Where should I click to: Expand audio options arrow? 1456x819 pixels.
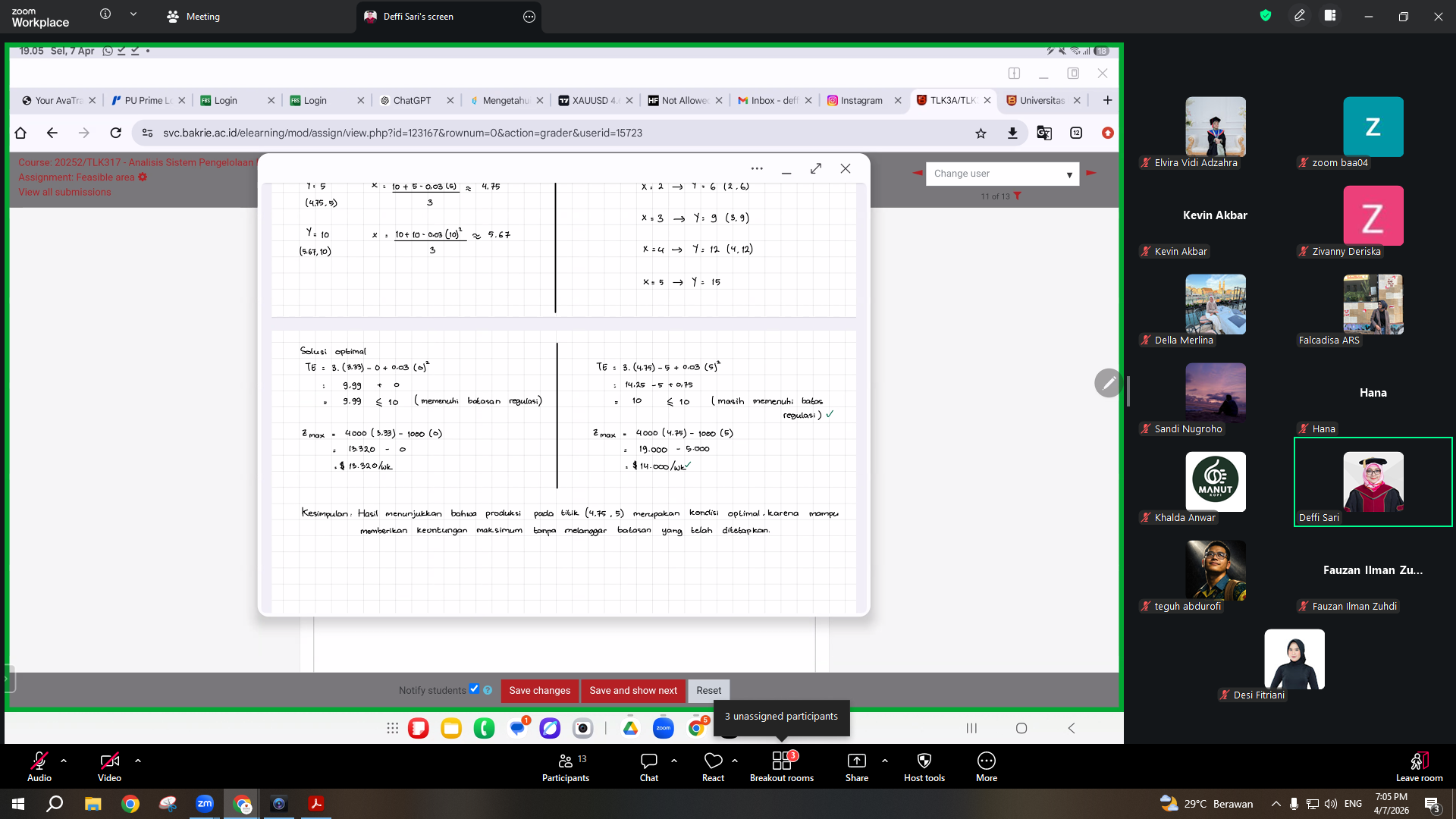pyautogui.click(x=64, y=760)
